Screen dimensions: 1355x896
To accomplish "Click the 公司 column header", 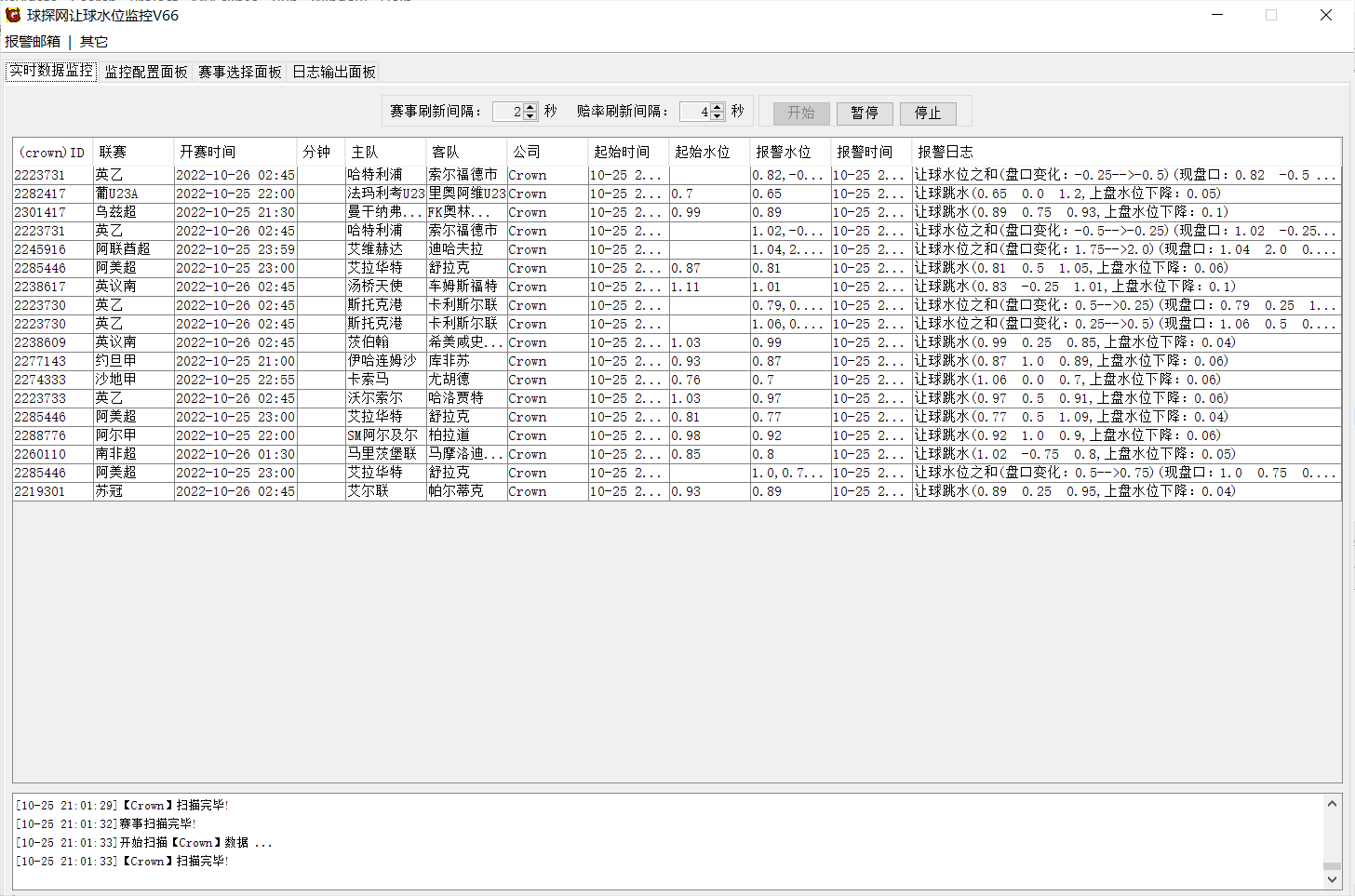I will [547, 152].
